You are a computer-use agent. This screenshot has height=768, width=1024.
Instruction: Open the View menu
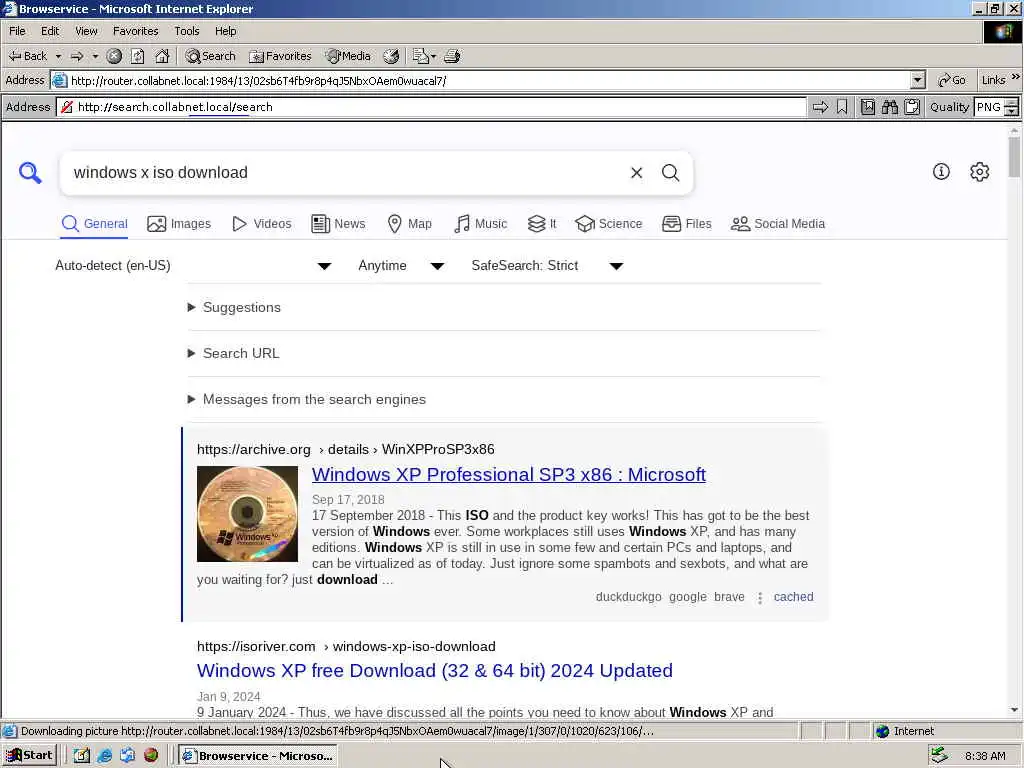pos(86,31)
